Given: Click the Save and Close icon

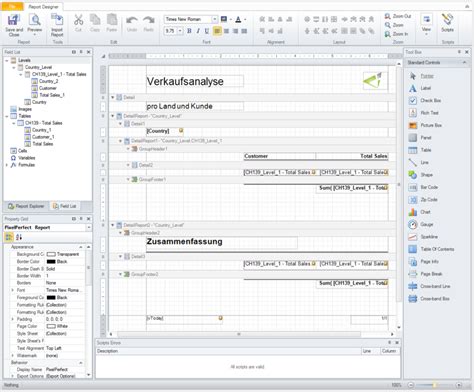Looking at the screenshot, I should (x=14, y=21).
